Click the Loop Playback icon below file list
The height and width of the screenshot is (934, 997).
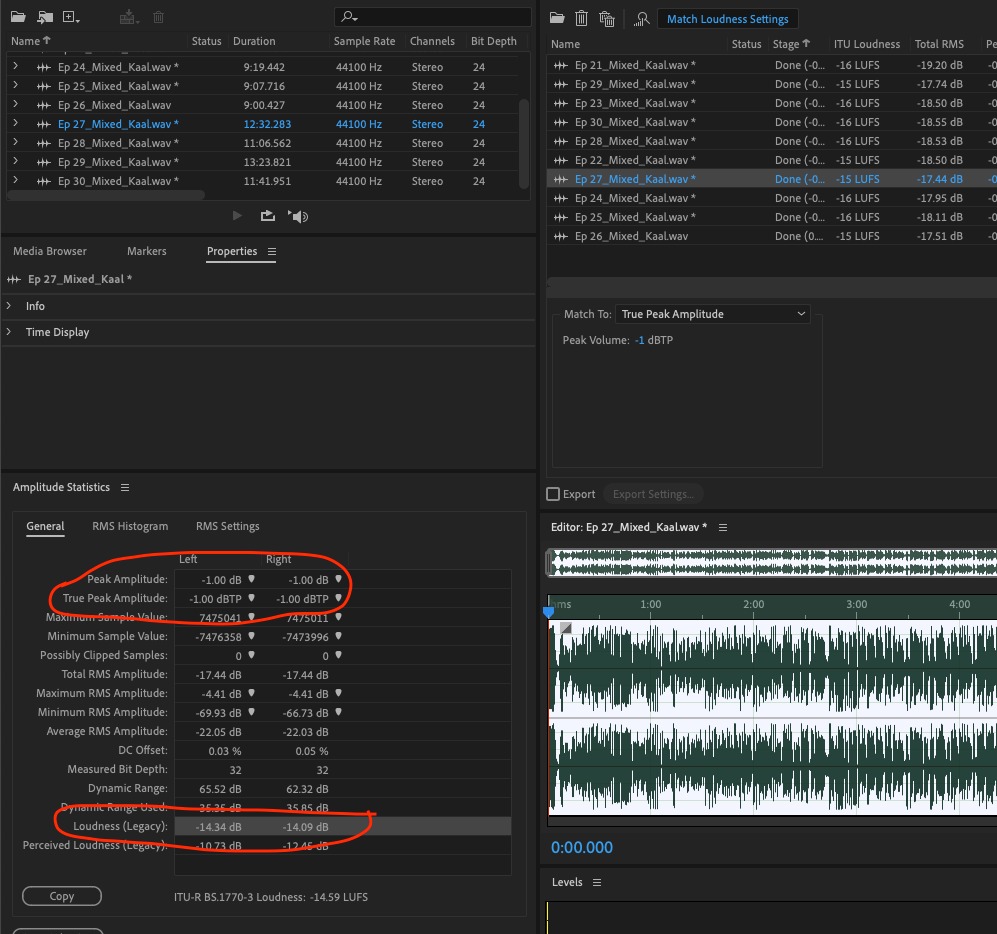click(268, 216)
